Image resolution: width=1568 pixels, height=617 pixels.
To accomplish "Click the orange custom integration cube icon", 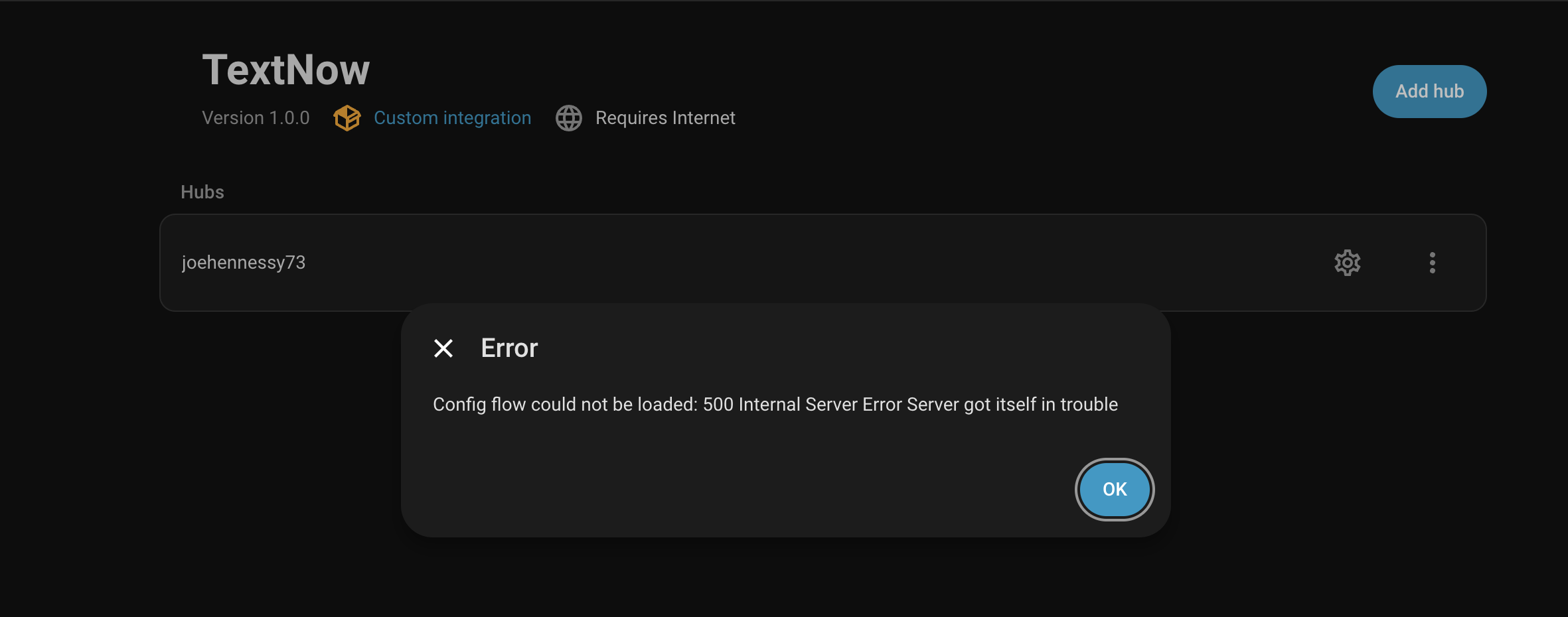I will [x=347, y=118].
